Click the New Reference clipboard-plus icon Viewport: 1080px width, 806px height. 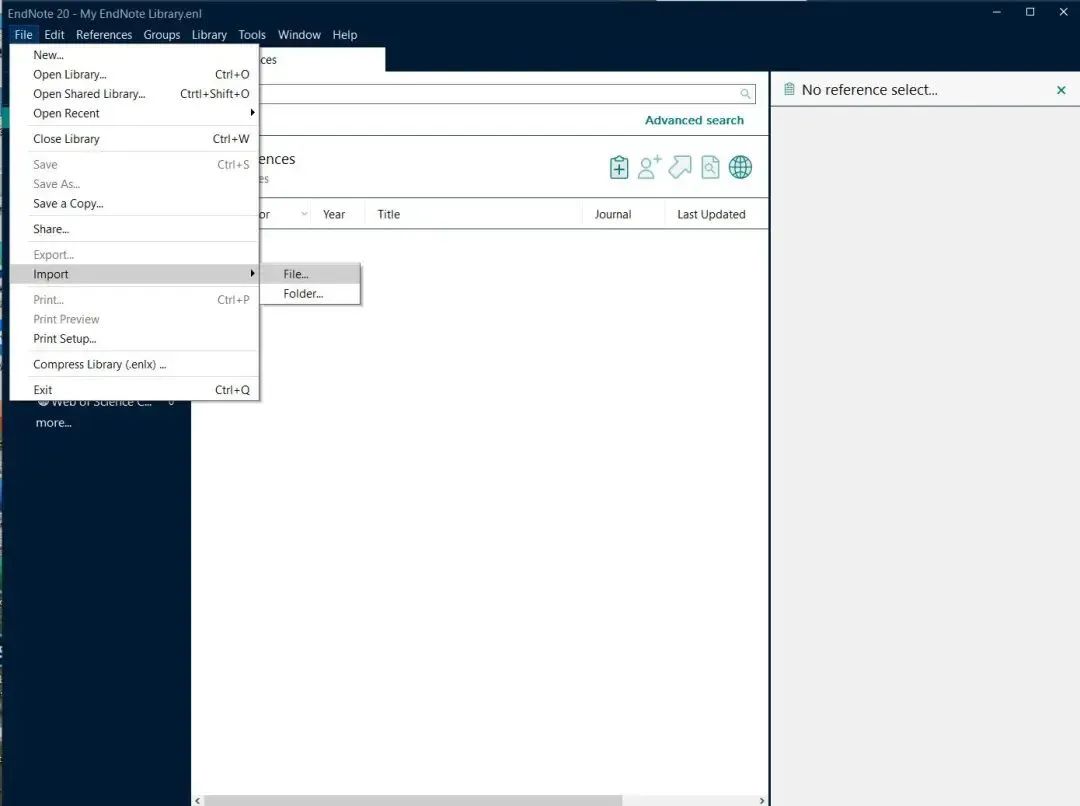619,167
